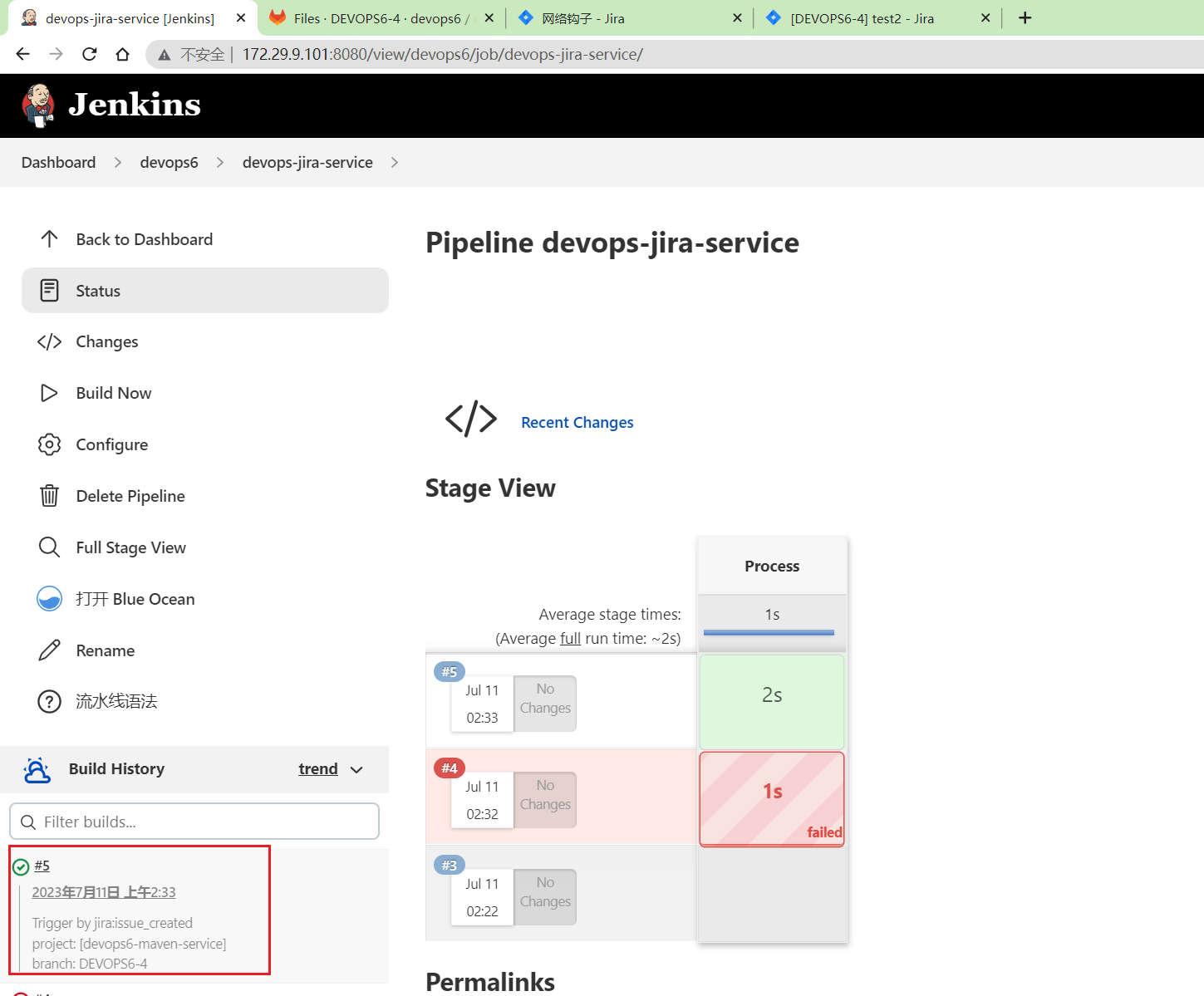Click the Blue Ocean wave icon
Viewport: 1204px width, 996px height.
pyautogui.click(x=49, y=599)
